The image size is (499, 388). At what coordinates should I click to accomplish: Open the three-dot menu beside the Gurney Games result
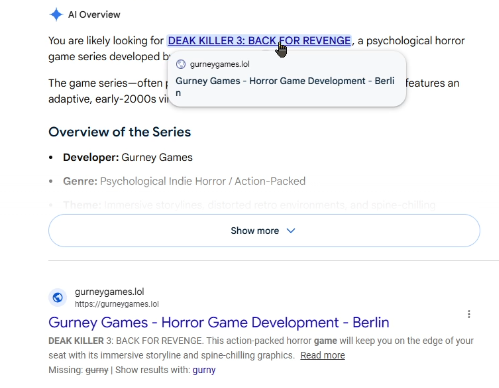pyautogui.click(x=469, y=314)
